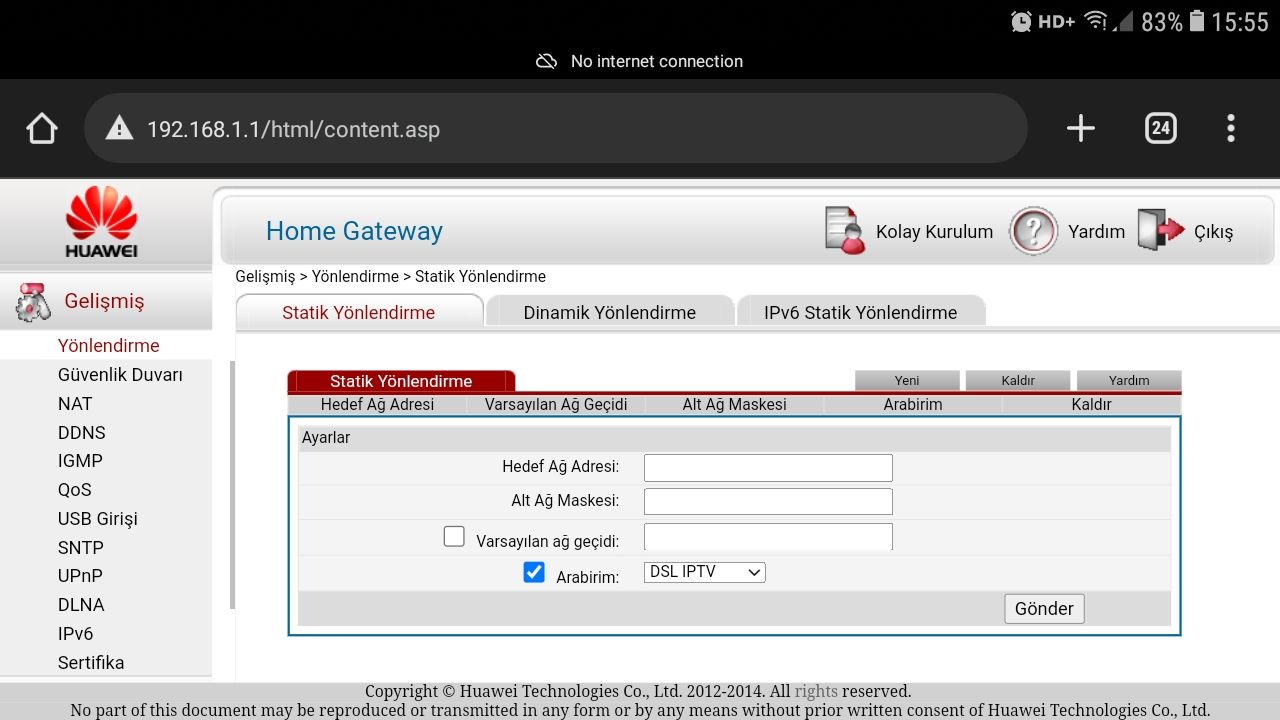Click the Yardım link in the header
This screenshot has width=1280, height=720.
click(1096, 231)
